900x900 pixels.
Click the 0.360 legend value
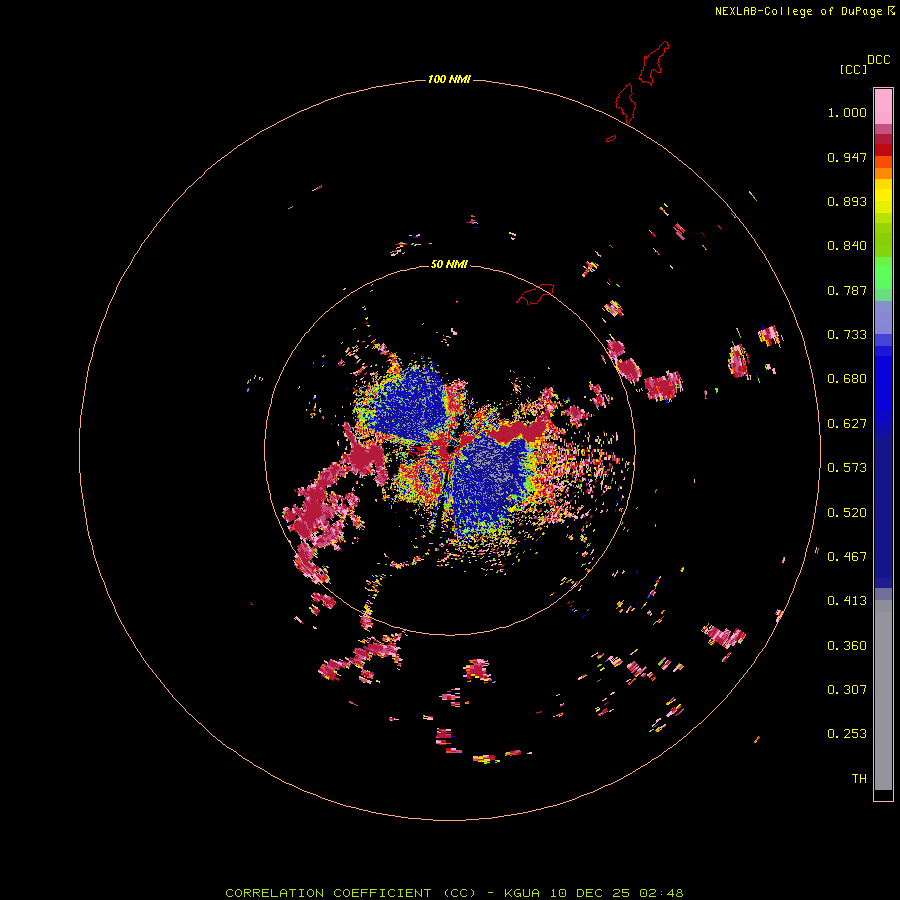847,646
